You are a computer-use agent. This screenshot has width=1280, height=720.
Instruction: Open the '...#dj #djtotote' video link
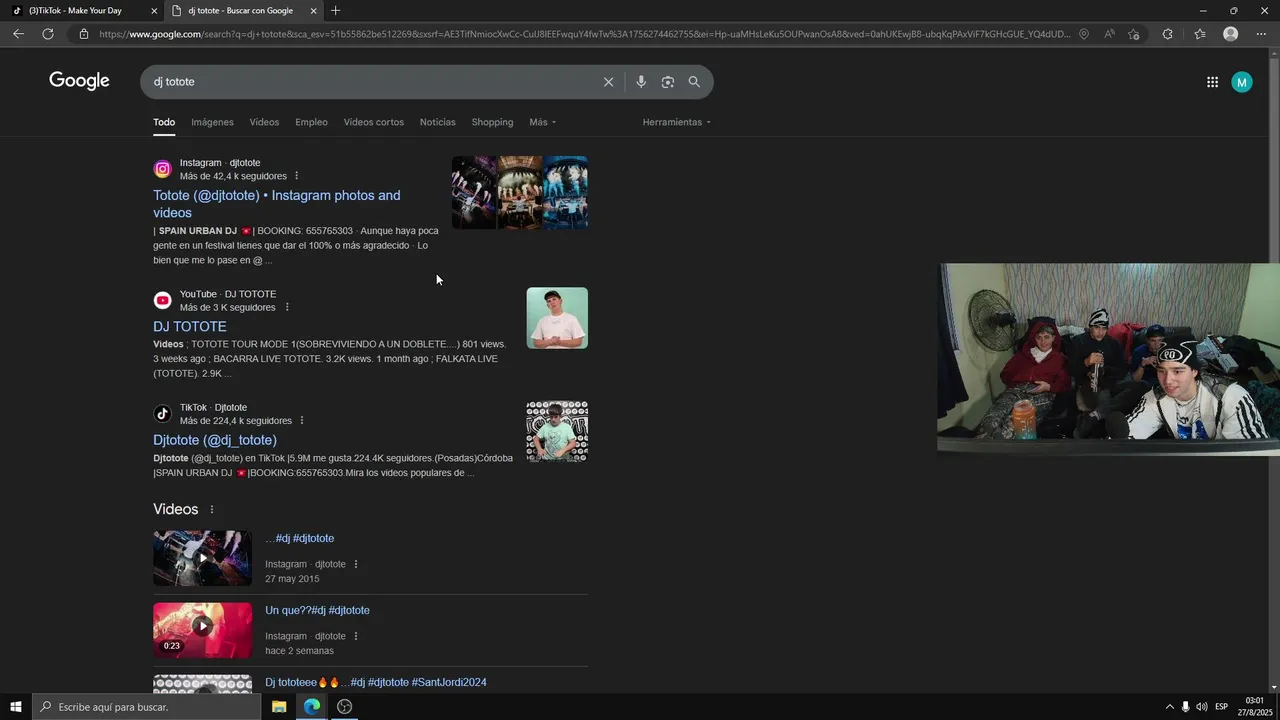300,539
